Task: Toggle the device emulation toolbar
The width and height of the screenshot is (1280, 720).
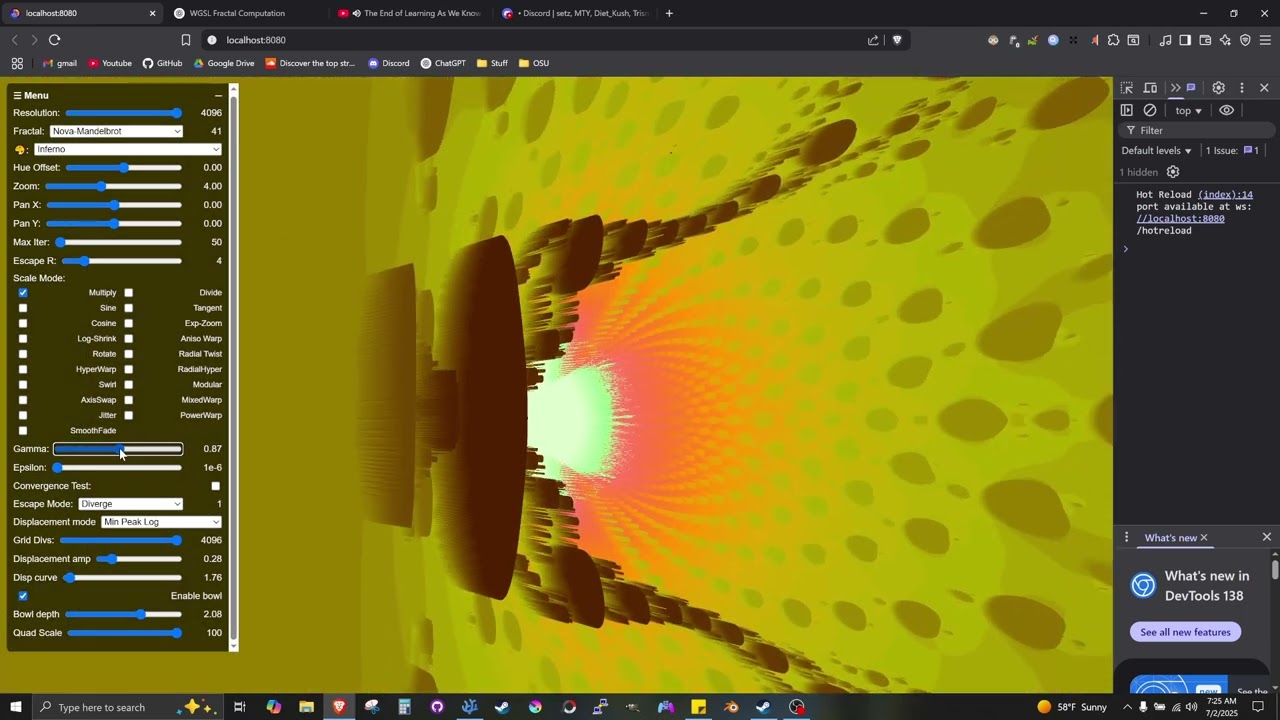Action: pos(1150,88)
